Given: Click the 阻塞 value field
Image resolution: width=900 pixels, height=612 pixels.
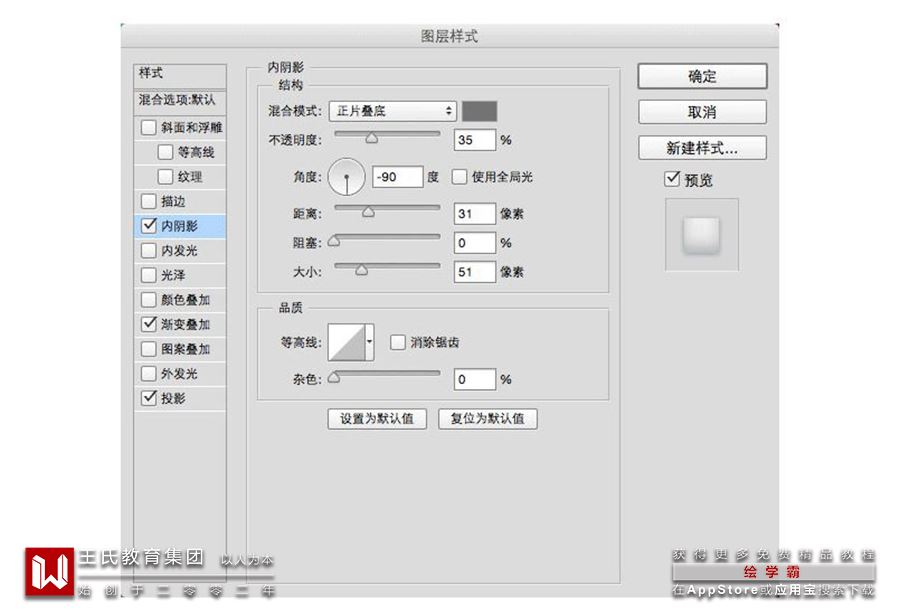Looking at the screenshot, I should (x=475, y=242).
